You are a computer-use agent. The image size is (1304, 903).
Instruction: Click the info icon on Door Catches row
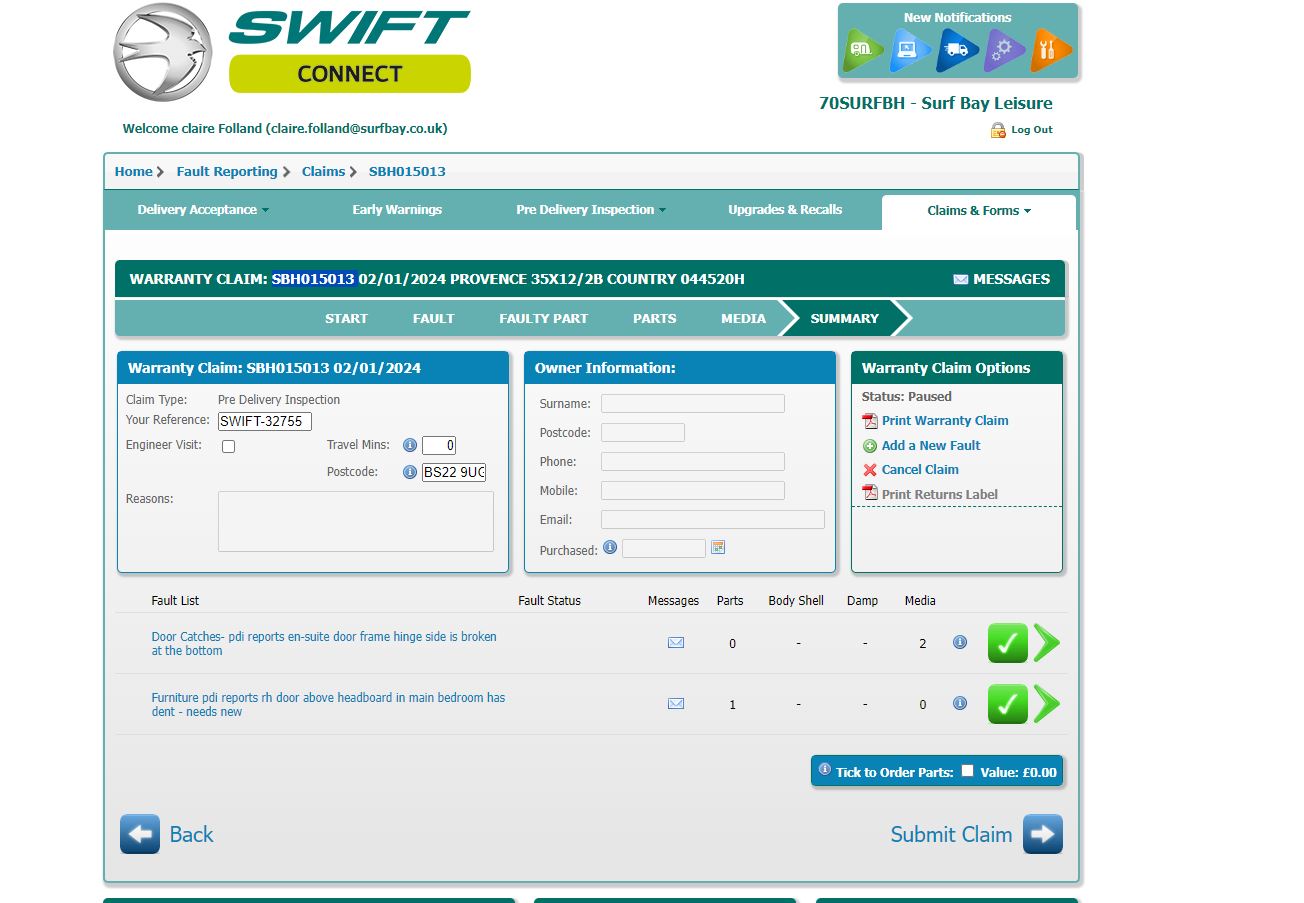click(x=960, y=642)
